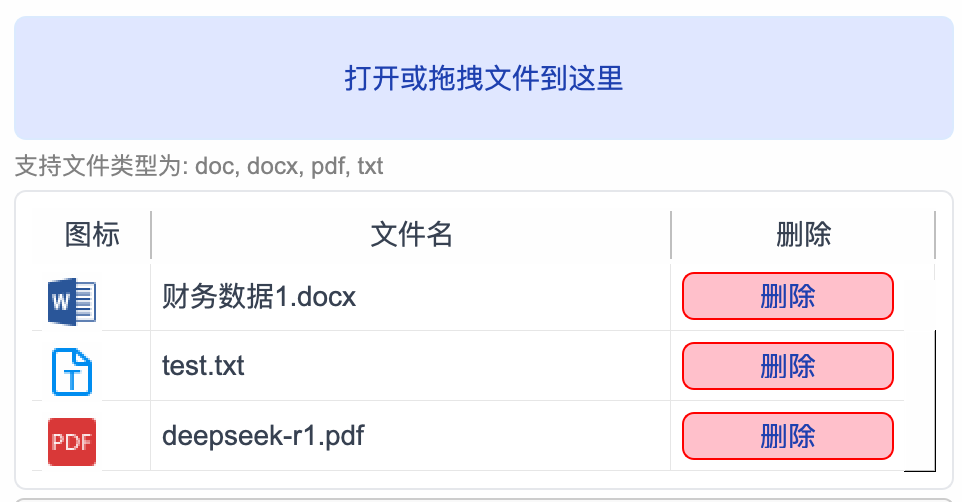Click blank space right of deepseek-r1.pdf name
The image size is (962, 502).
click(517, 436)
